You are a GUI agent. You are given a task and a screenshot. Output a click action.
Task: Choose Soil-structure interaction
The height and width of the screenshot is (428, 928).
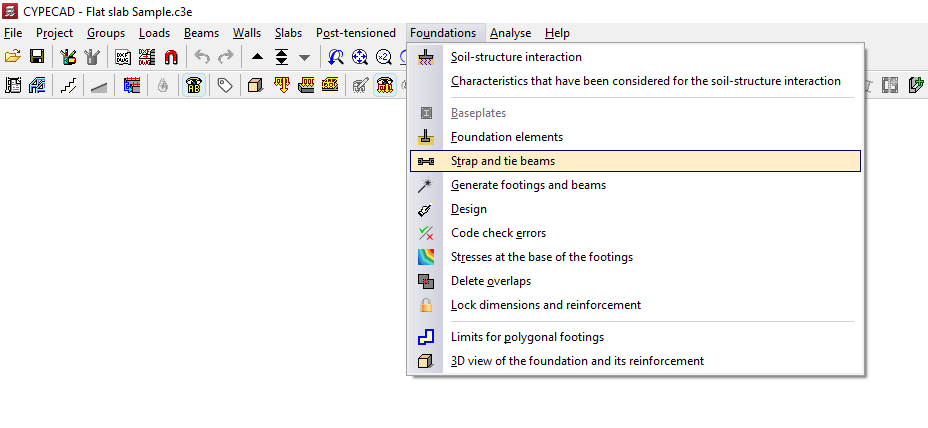(635, 57)
